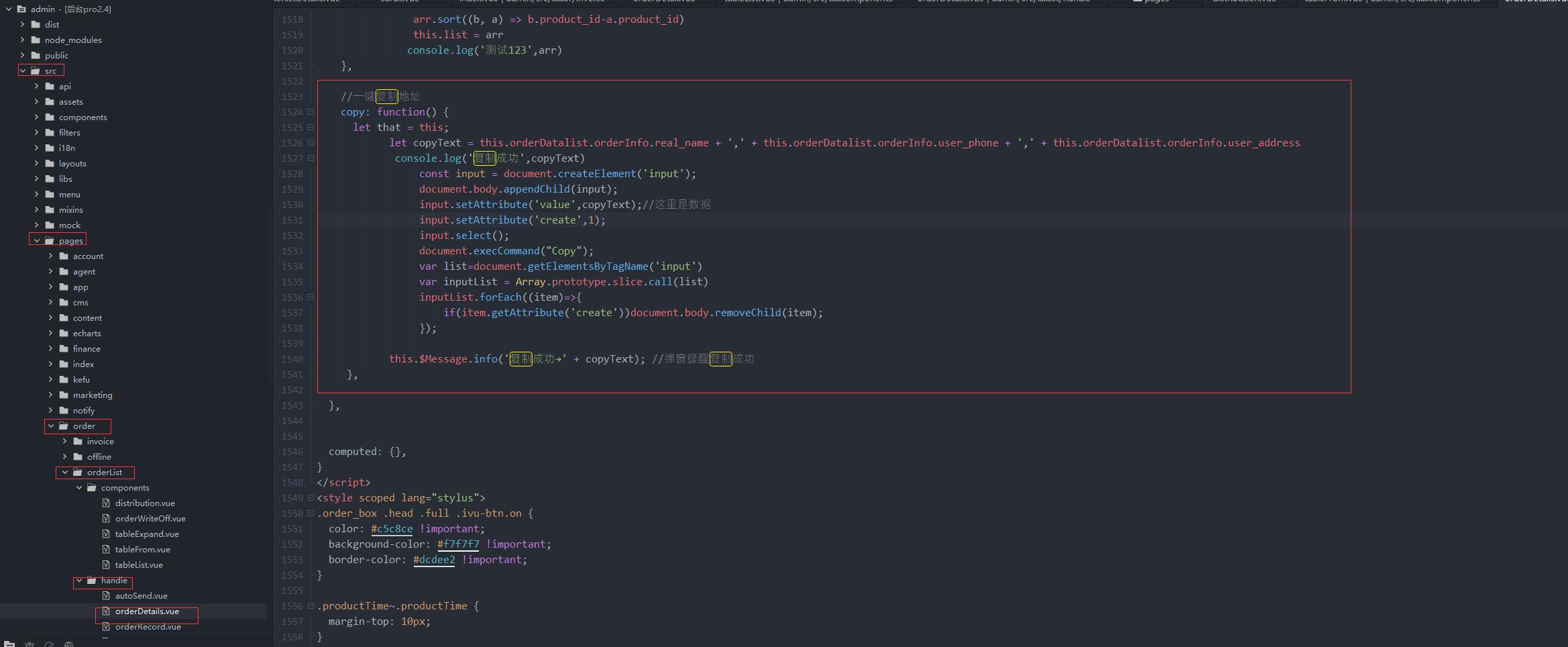Expand the mixins folder chevron
This screenshot has height=647, width=1568.
point(37,209)
